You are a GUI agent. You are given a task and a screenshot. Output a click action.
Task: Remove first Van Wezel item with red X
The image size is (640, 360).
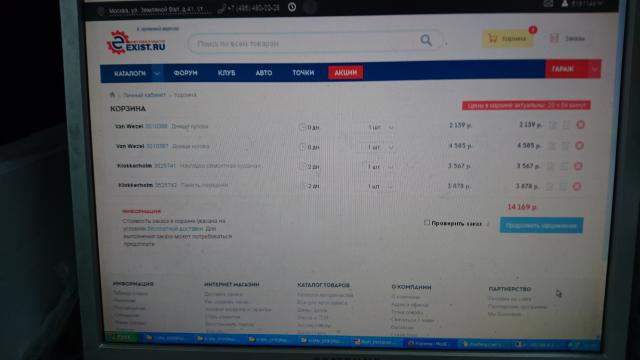(580, 124)
